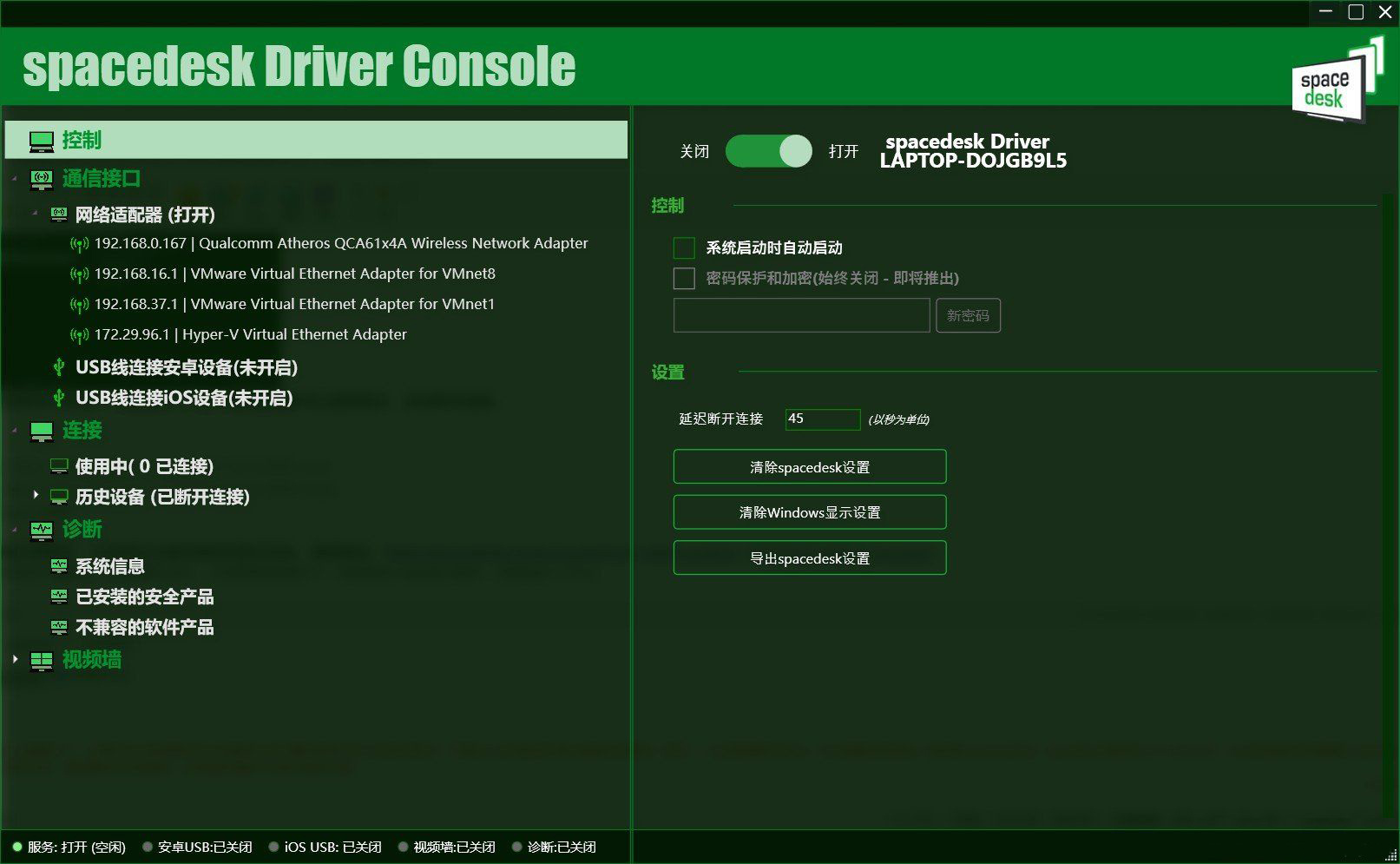
Task: Click the USB icon for iOS设备
Action: coord(59,398)
